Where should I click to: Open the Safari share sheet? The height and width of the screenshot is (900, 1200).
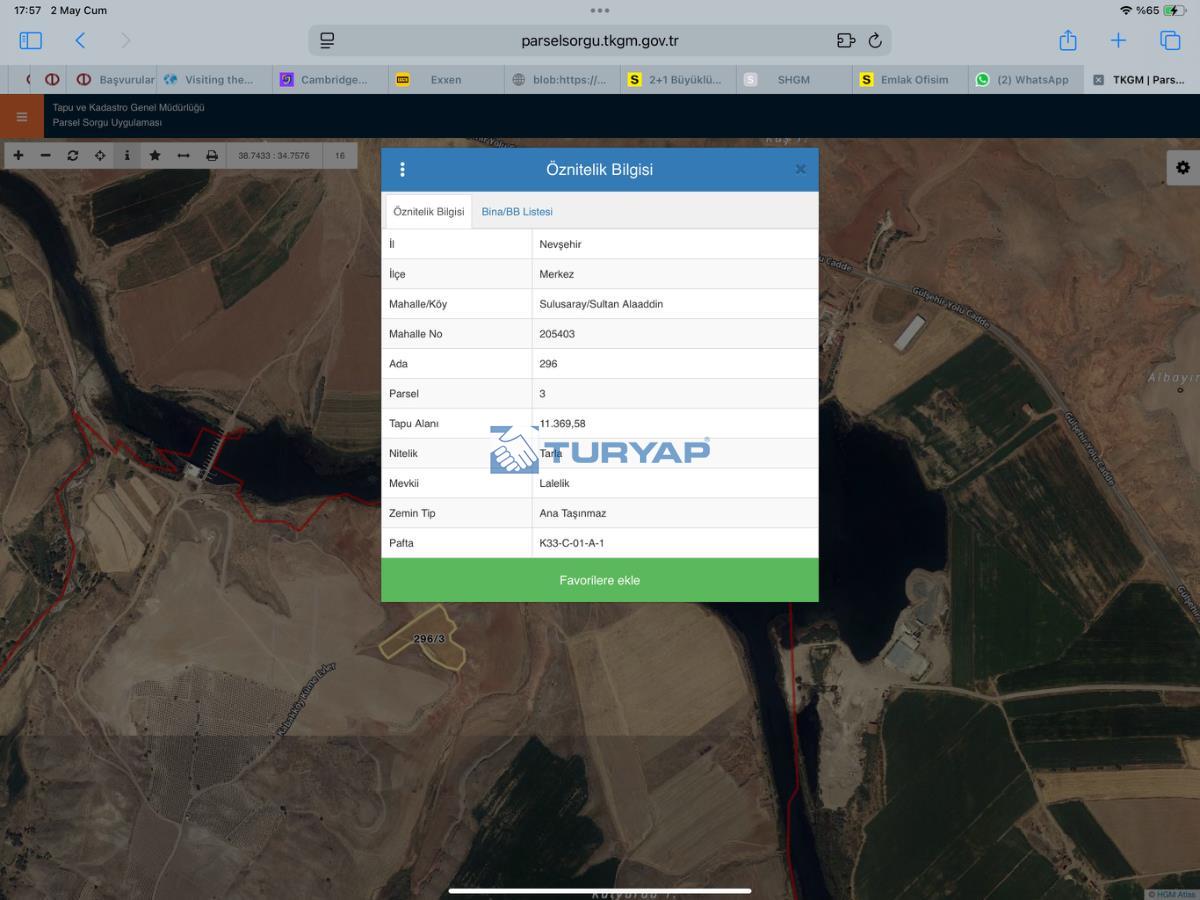(x=1068, y=40)
